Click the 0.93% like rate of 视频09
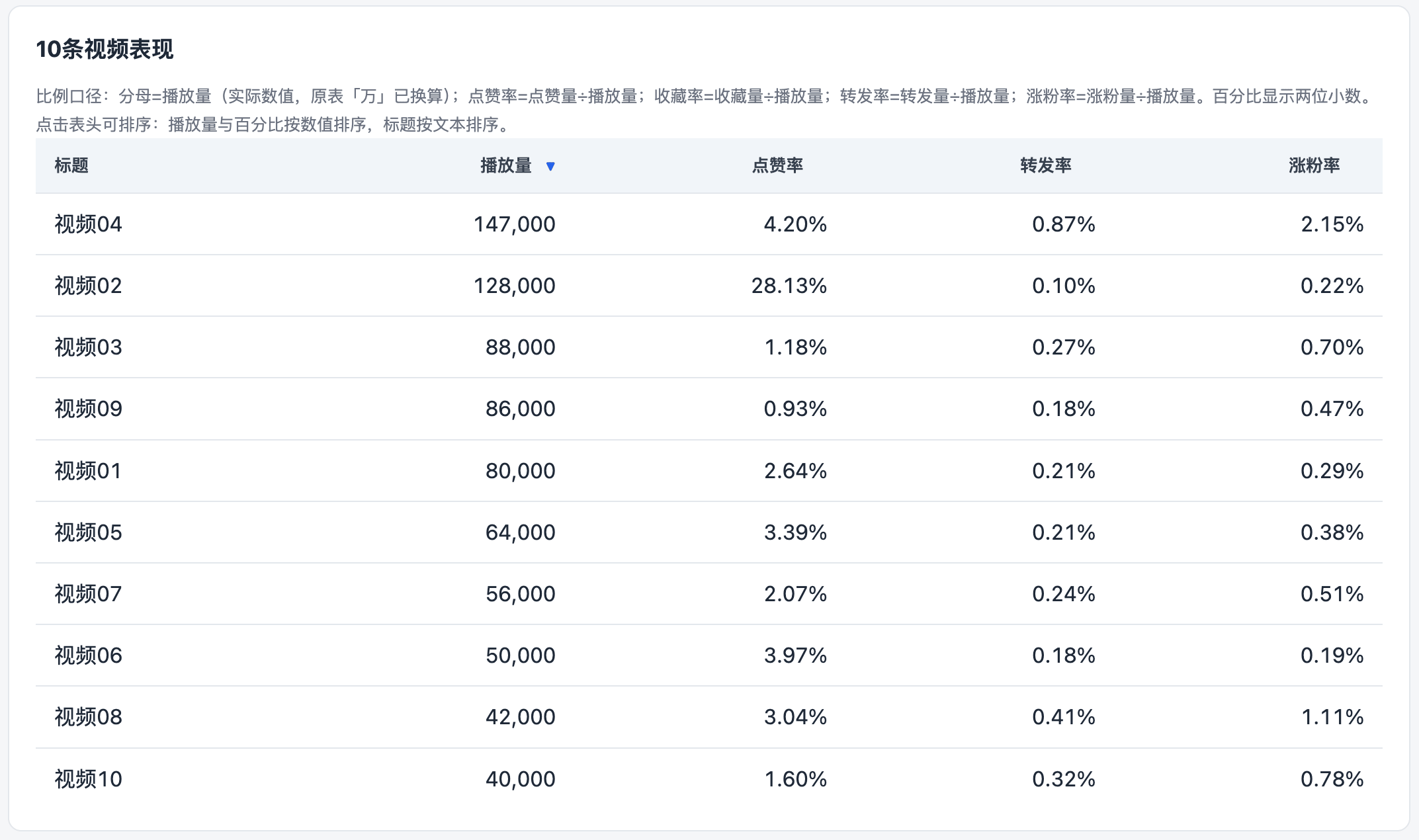The image size is (1419, 840). 795,409
